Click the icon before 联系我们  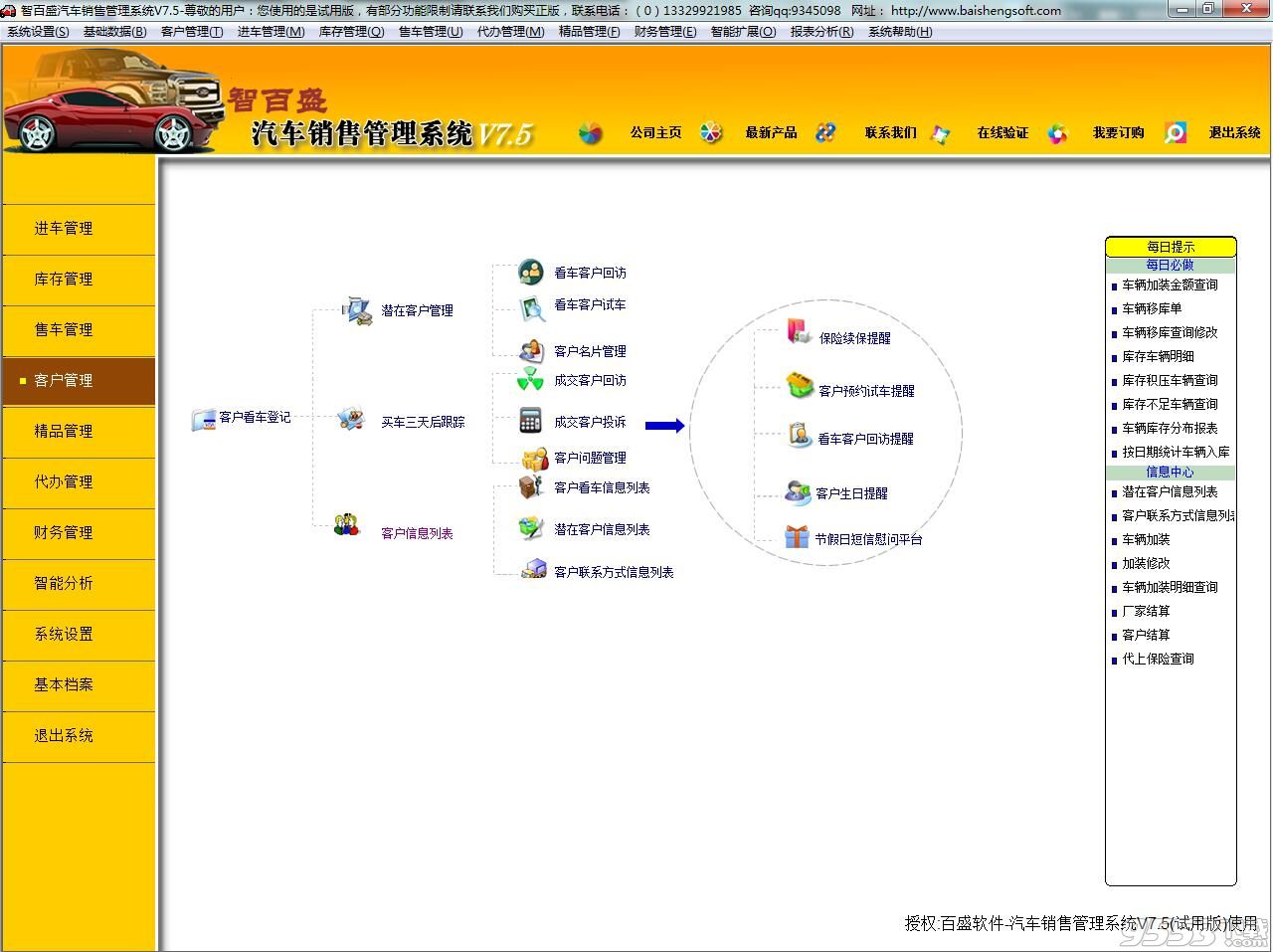pos(825,132)
